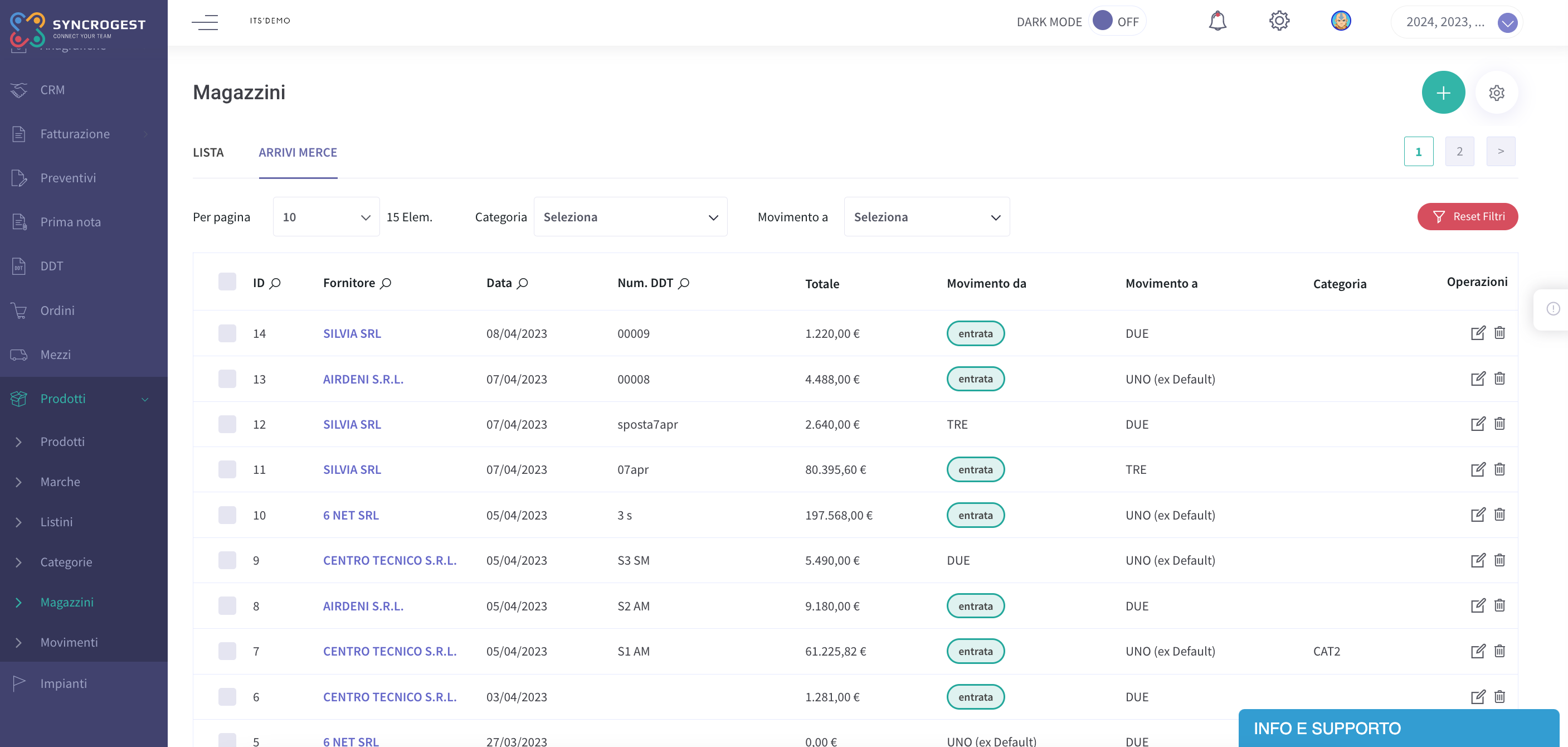Click the SyncroGest logo
This screenshot has height=747, width=1568.
tap(77, 28)
